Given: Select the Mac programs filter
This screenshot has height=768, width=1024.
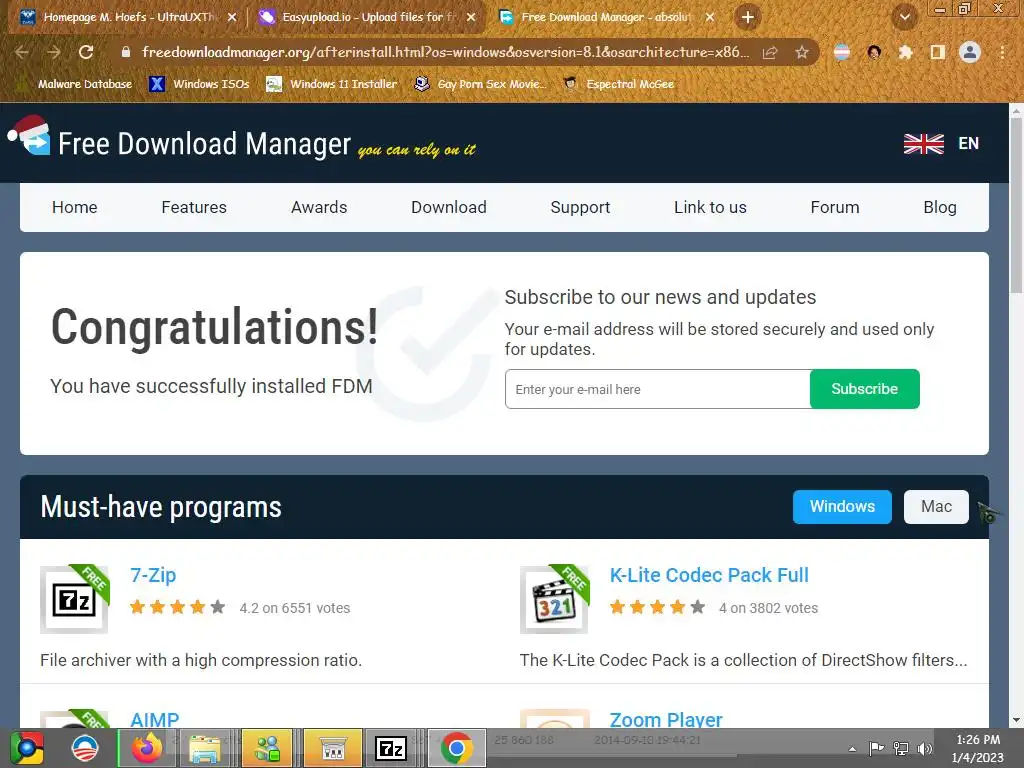Looking at the screenshot, I should [x=936, y=507].
